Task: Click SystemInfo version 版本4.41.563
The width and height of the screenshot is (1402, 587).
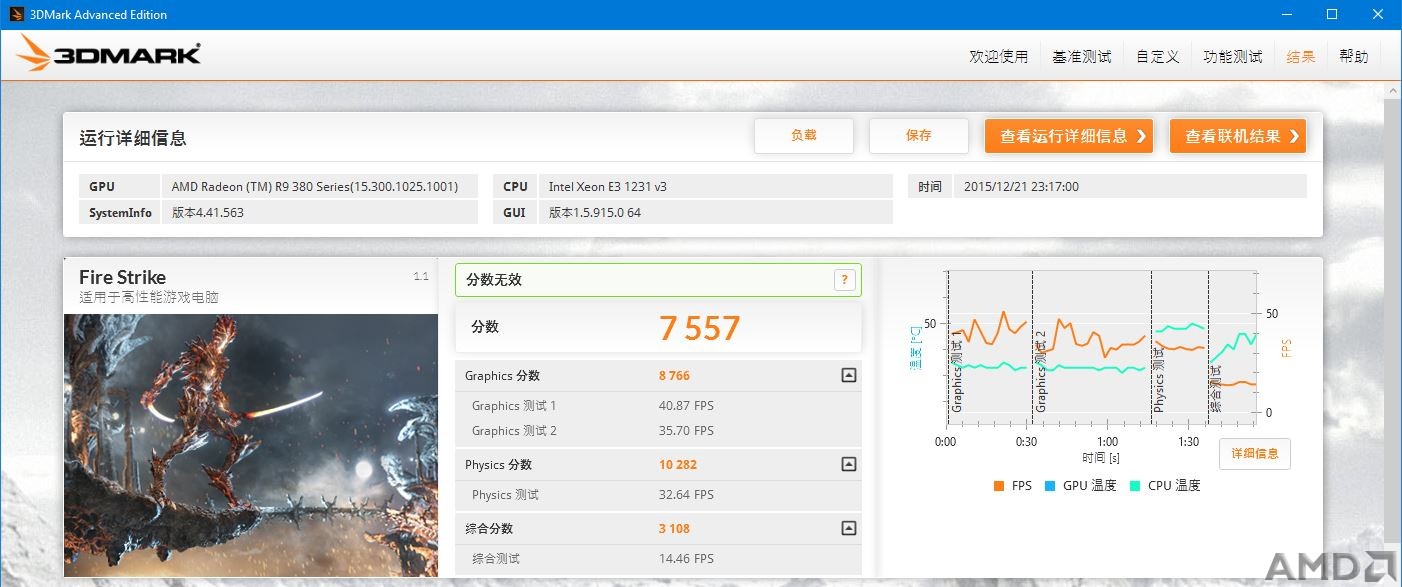Action: pyautogui.click(x=208, y=213)
